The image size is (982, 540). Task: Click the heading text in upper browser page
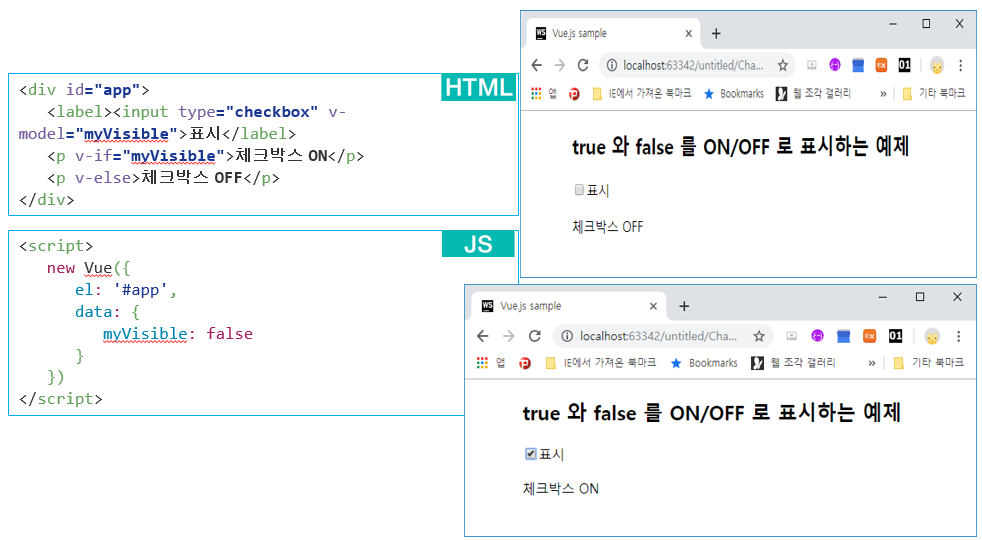pos(740,146)
